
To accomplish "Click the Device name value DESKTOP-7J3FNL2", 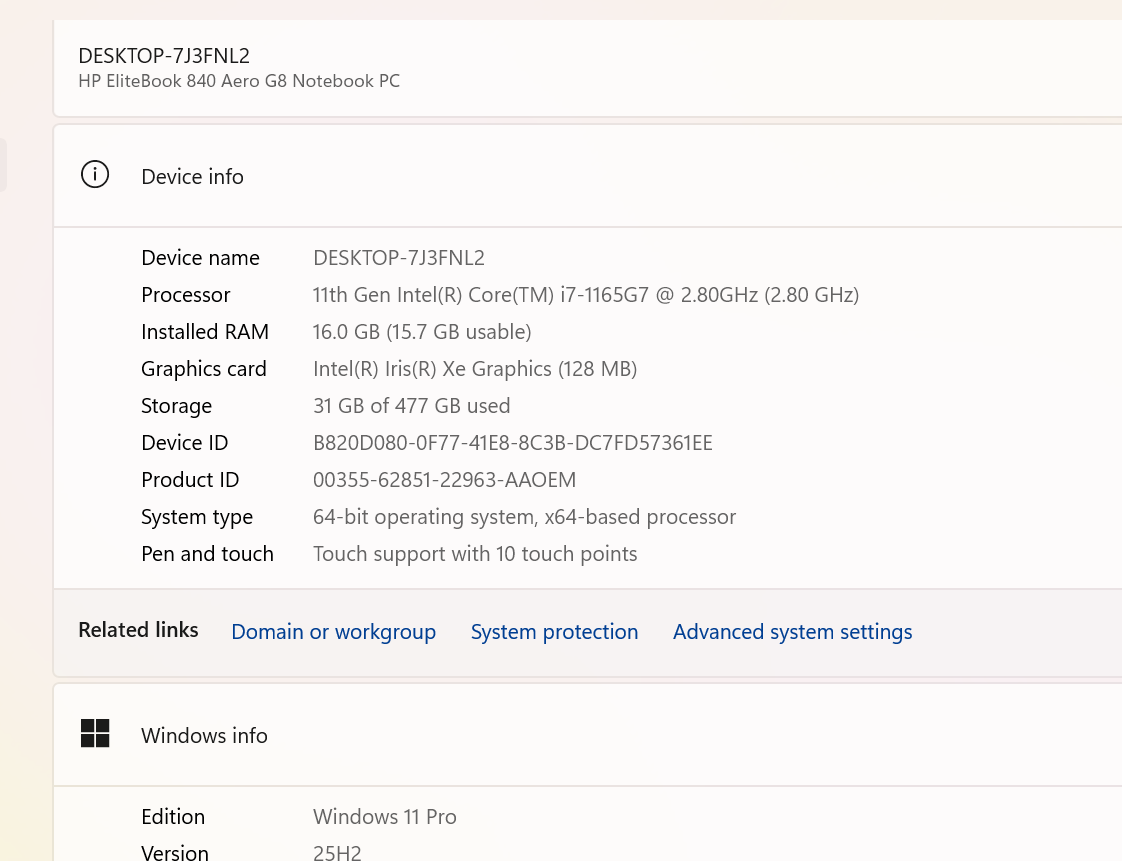I will [399, 258].
